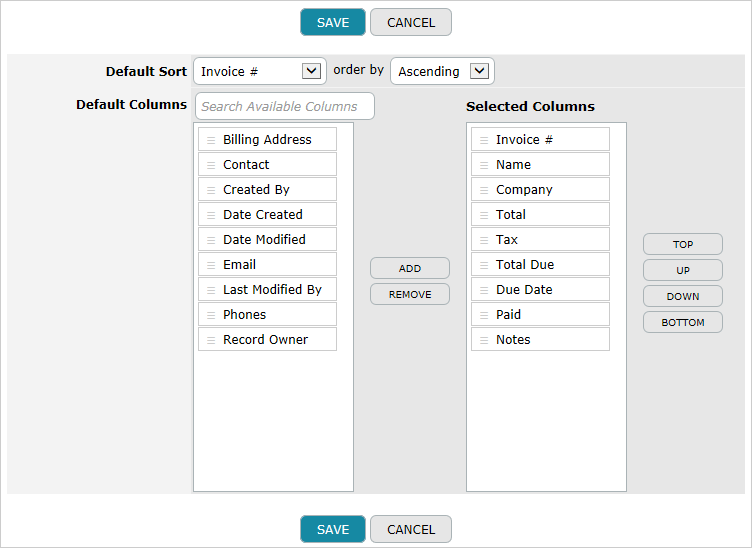752x548 pixels.
Task: Select Last Modified By in available columns
Action: tap(268, 289)
